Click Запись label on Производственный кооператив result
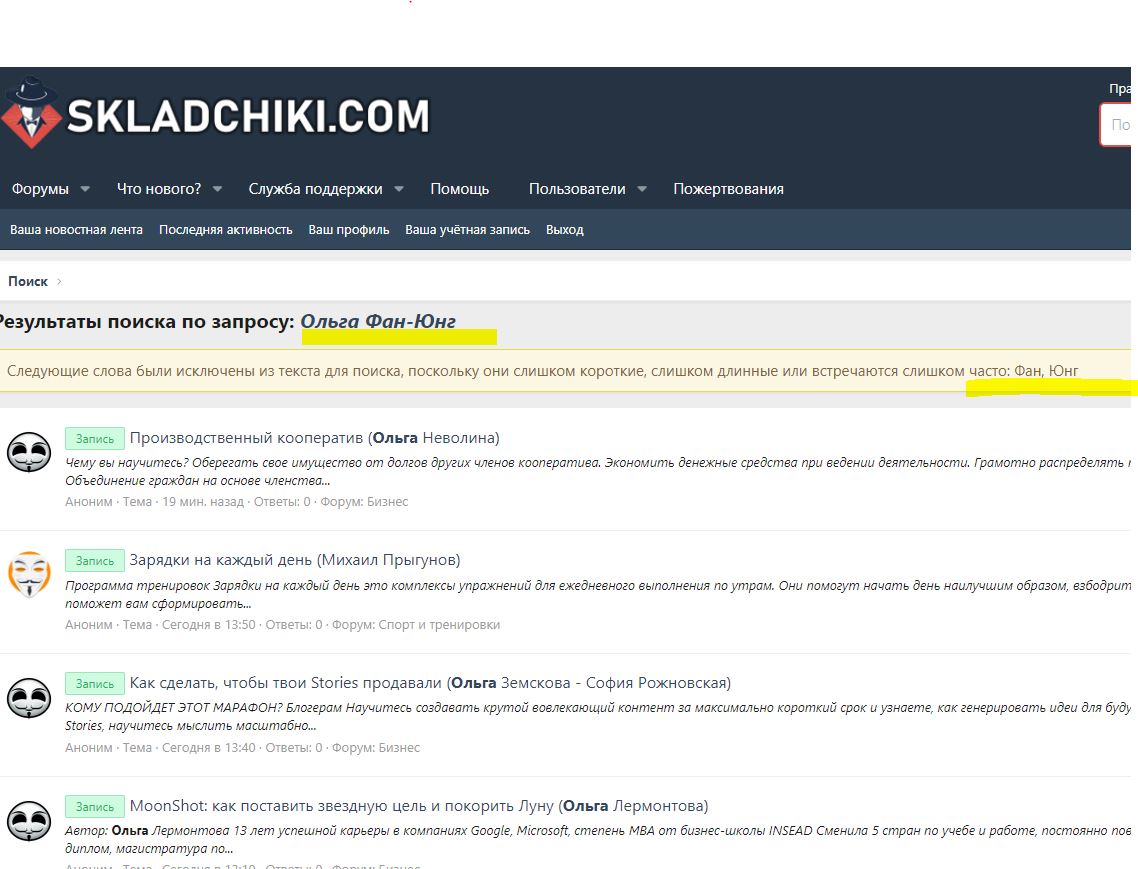The width and height of the screenshot is (1138, 869). 94,438
